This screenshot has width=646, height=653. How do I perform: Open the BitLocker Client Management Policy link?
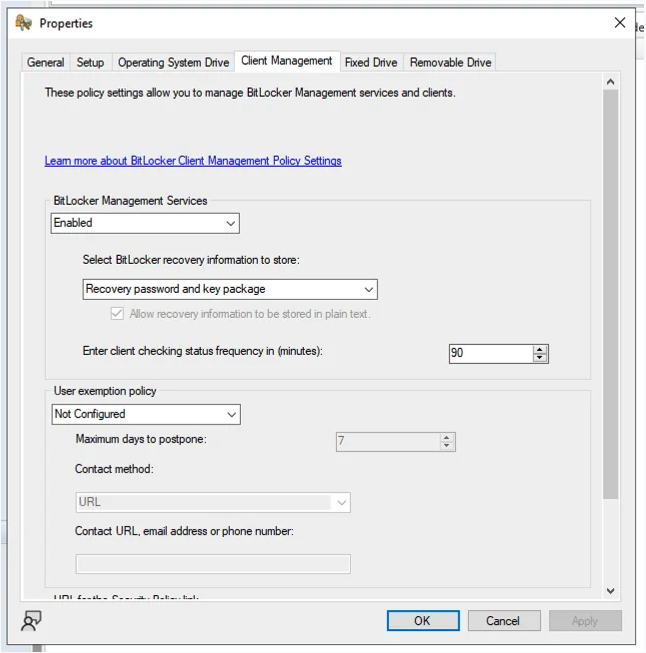pyautogui.click(x=193, y=161)
